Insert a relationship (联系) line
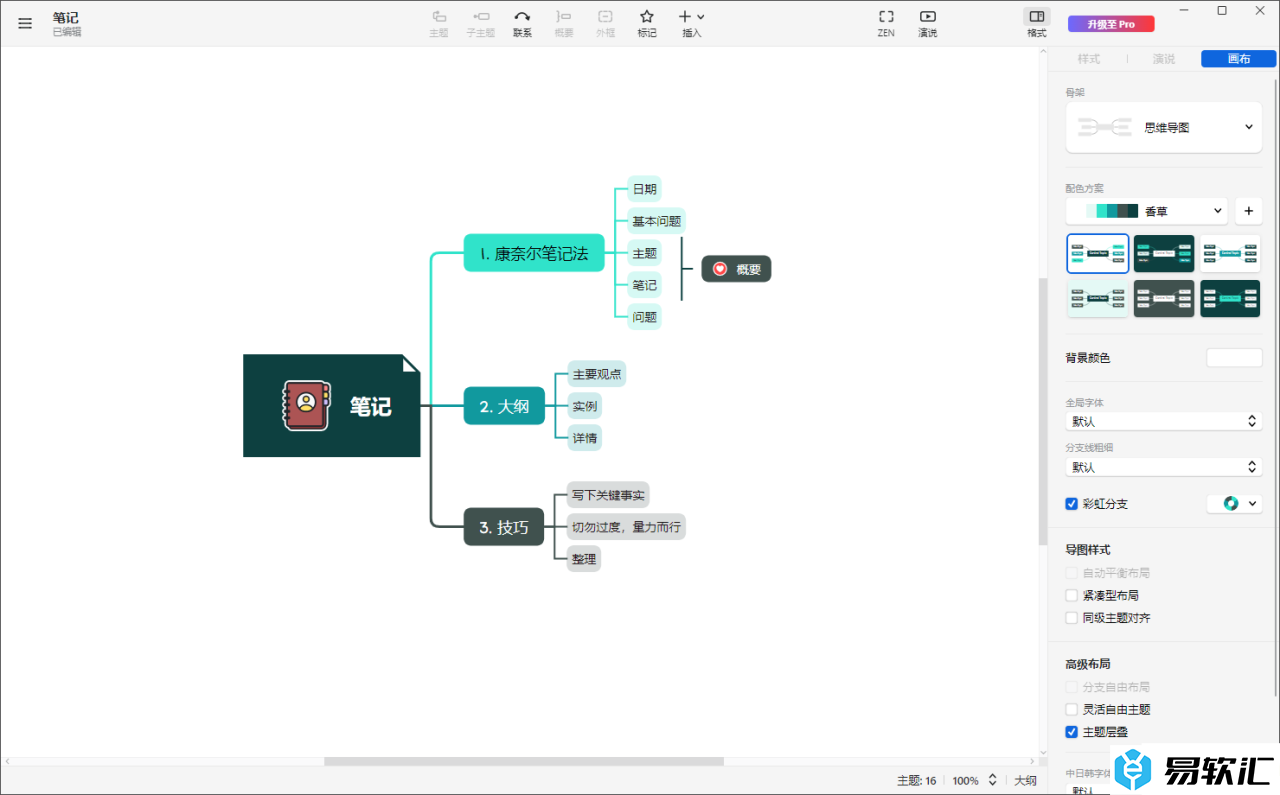 pos(522,24)
